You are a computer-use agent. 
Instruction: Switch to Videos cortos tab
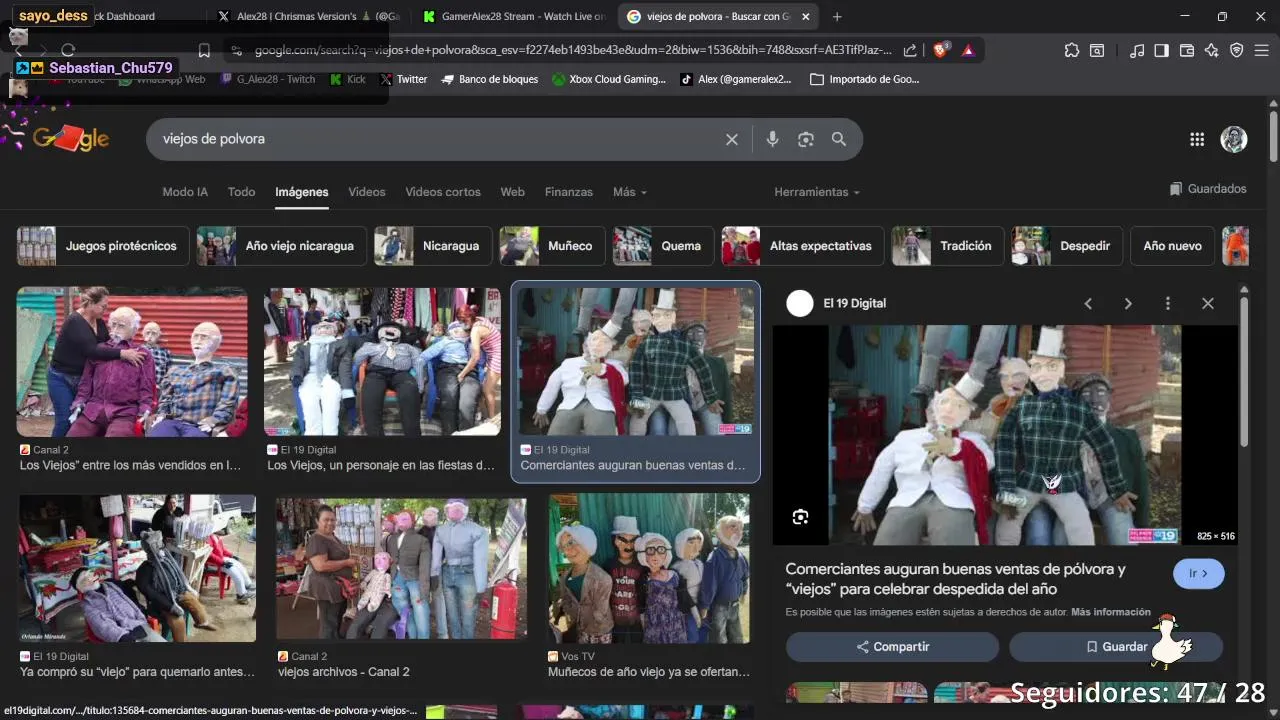(x=443, y=192)
